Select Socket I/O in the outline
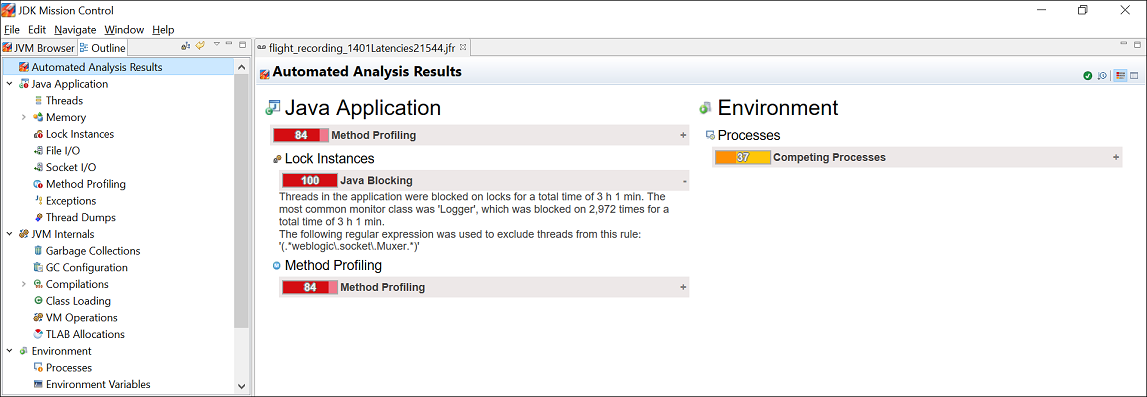Viewport: 1147px width, 397px height. coord(71,167)
